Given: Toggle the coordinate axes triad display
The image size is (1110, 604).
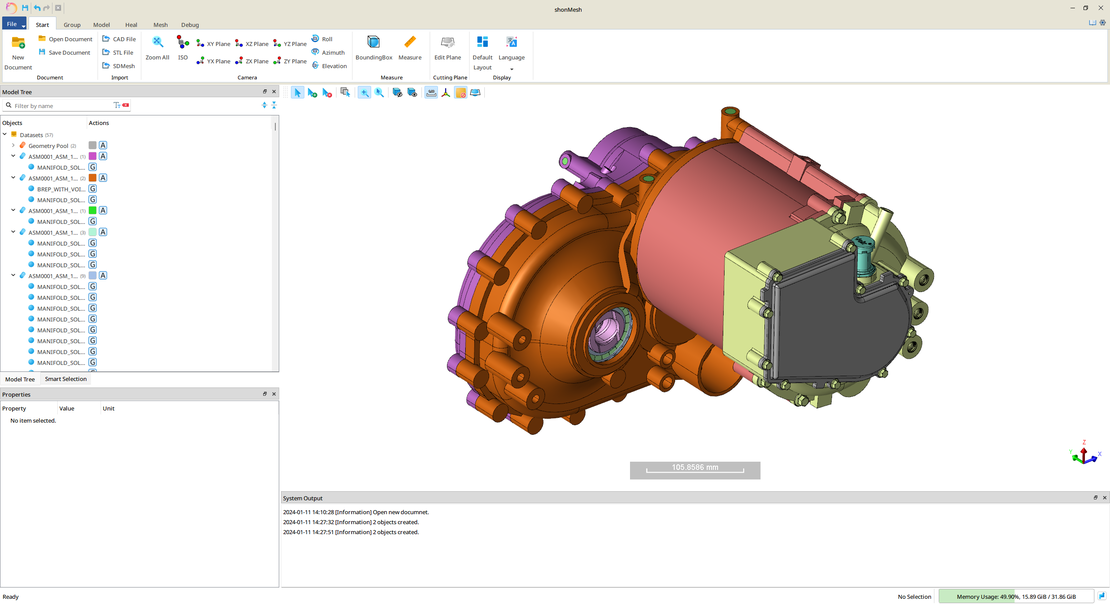Looking at the screenshot, I should [446, 93].
